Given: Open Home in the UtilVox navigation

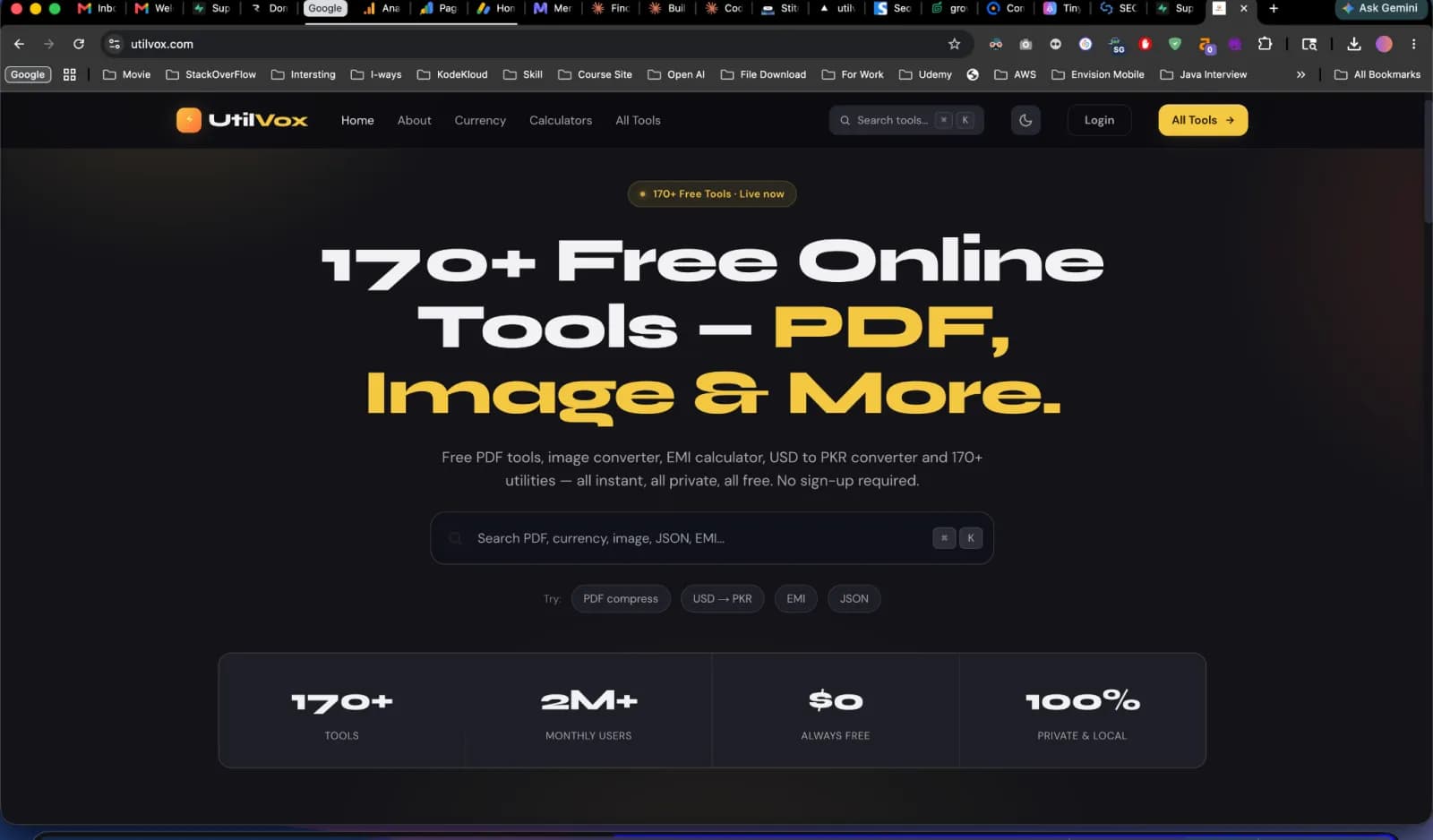Looking at the screenshot, I should click(x=357, y=120).
